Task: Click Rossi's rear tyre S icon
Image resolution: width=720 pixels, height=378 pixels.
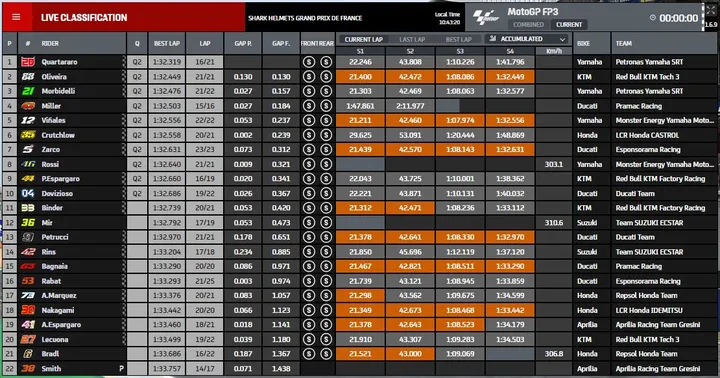Action: click(x=326, y=164)
